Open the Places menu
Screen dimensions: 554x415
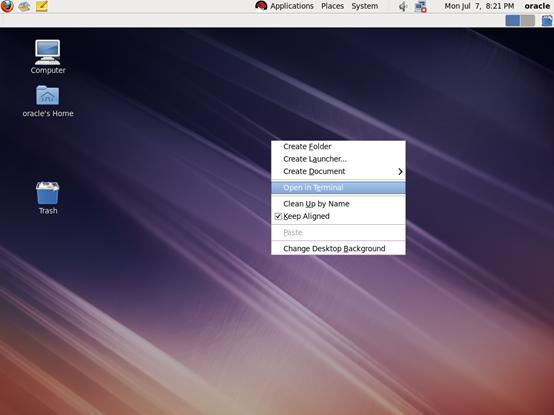332,6
